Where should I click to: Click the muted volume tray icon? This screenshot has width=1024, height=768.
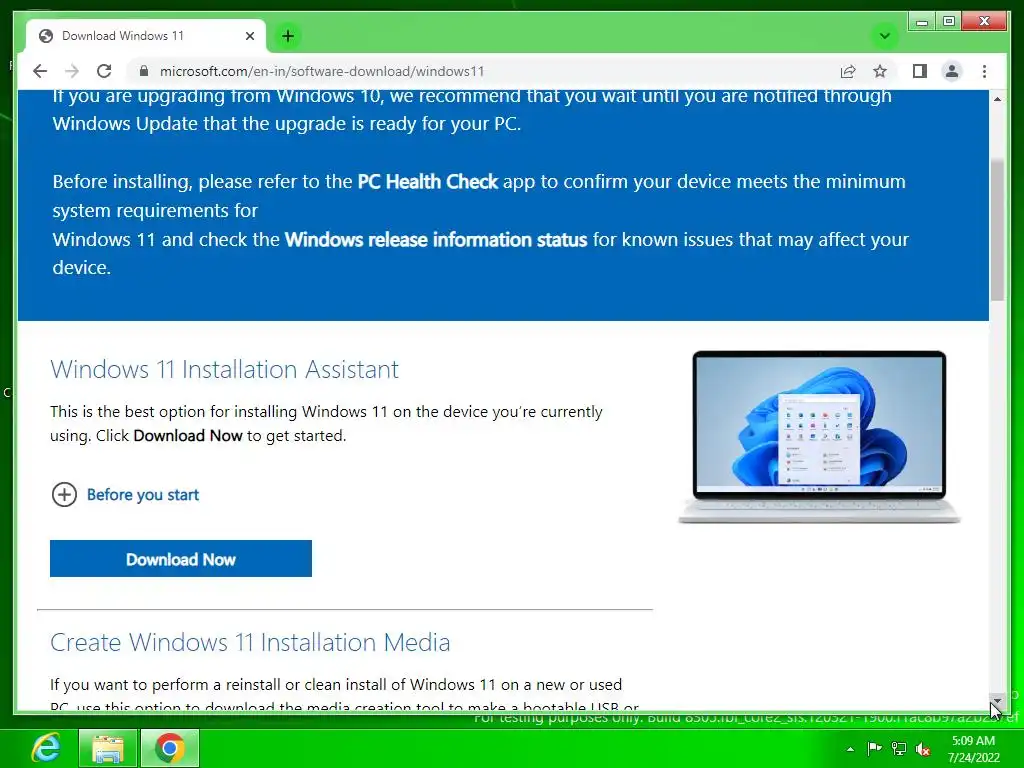coord(923,749)
